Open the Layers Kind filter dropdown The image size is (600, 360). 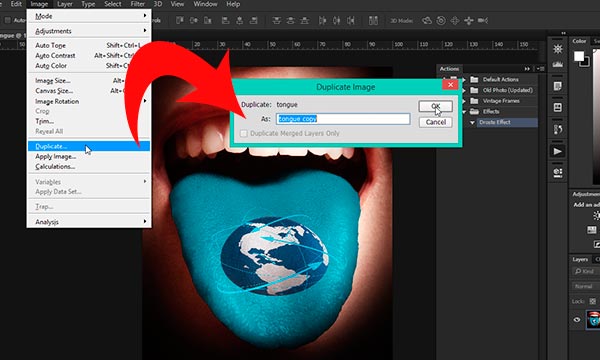[585, 271]
